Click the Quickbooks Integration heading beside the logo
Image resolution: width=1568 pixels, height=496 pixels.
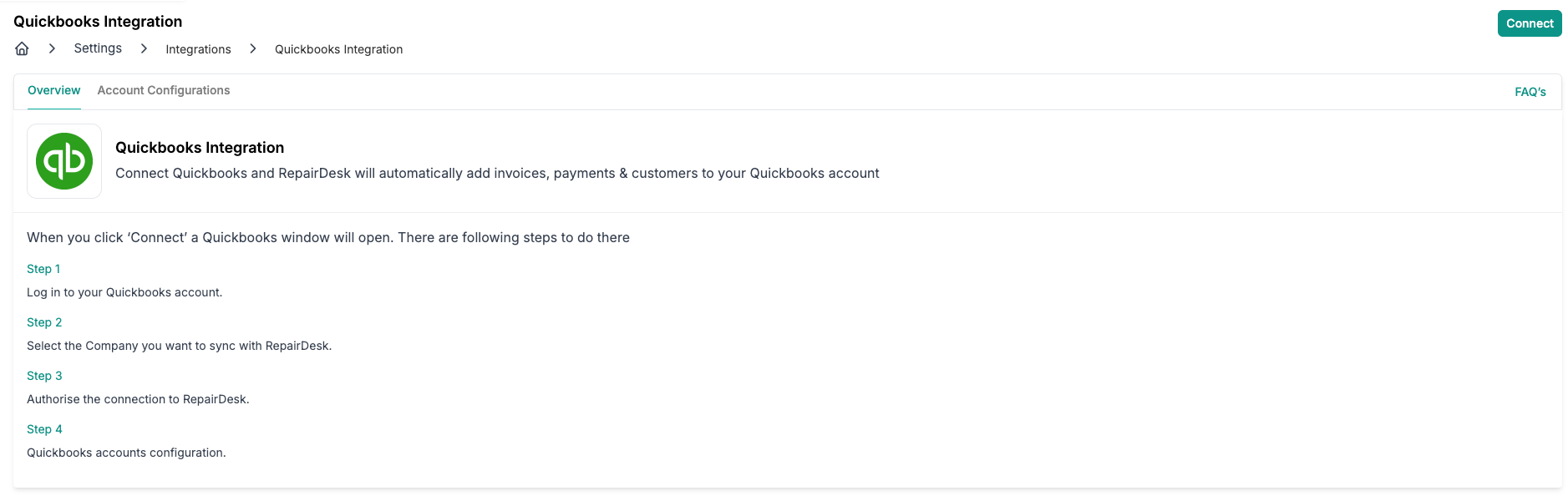[x=200, y=148]
